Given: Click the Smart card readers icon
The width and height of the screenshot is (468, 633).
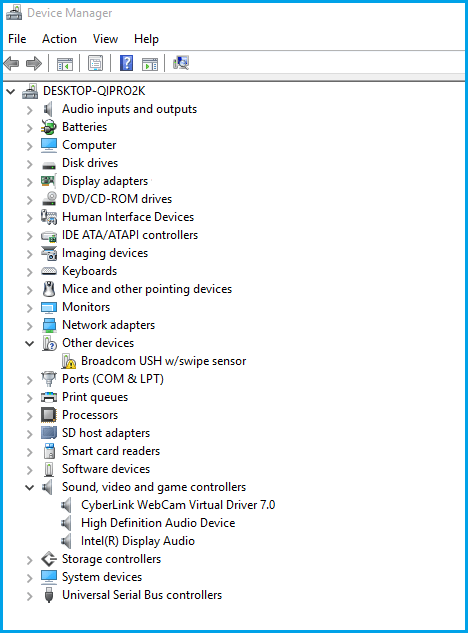Looking at the screenshot, I should [x=49, y=451].
